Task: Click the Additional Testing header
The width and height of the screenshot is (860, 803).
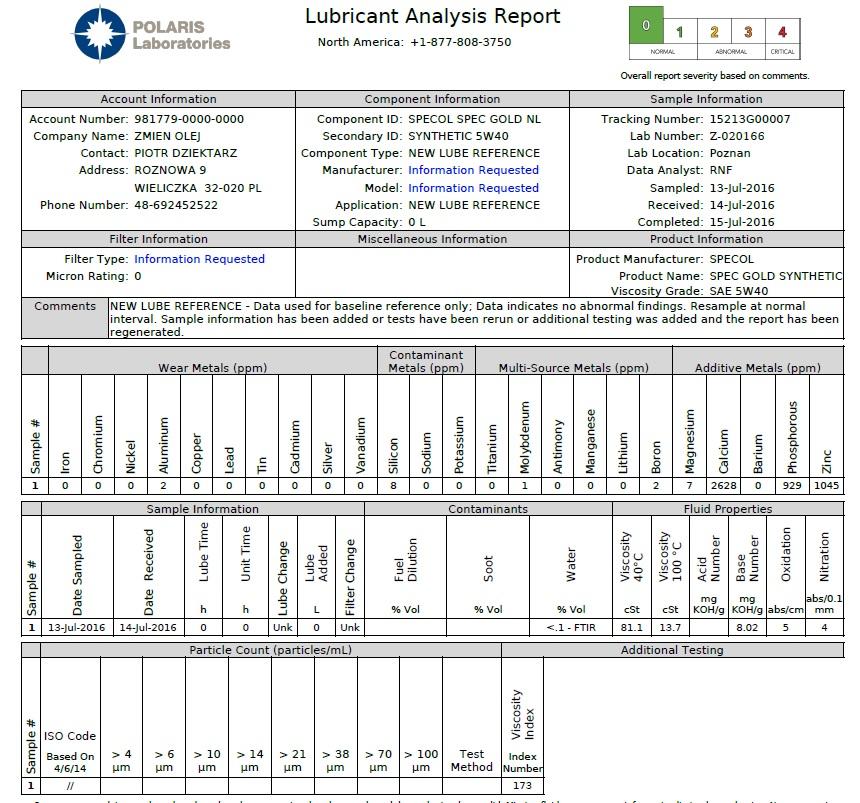Action: tap(672, 650)
